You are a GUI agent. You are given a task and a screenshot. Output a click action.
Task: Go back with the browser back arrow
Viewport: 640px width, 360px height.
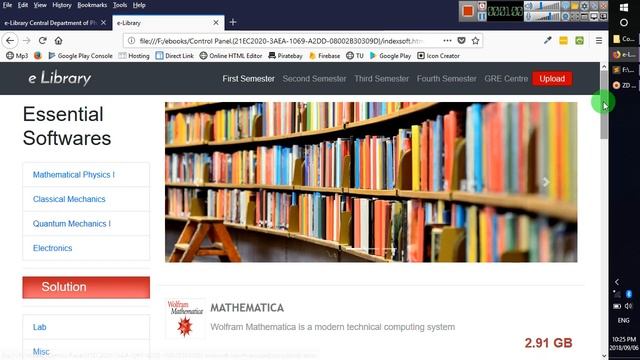click(x=10, y=40)
